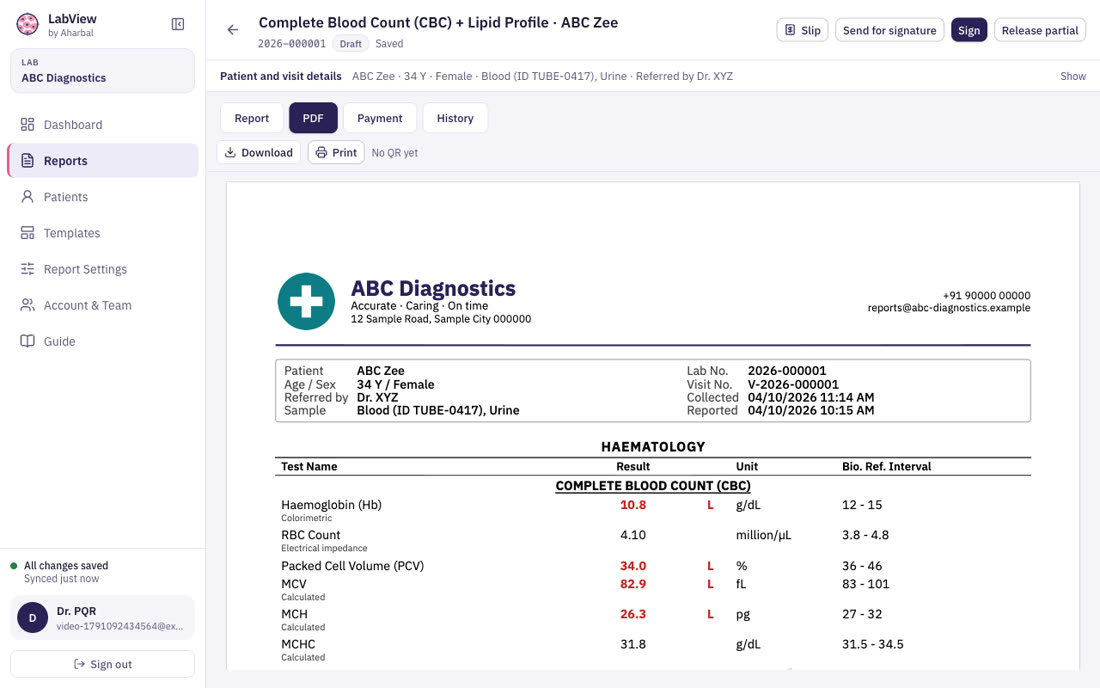Screen dimensions: 1100x688
Task: Click the Draft status badge
Action: pos(350,43)
